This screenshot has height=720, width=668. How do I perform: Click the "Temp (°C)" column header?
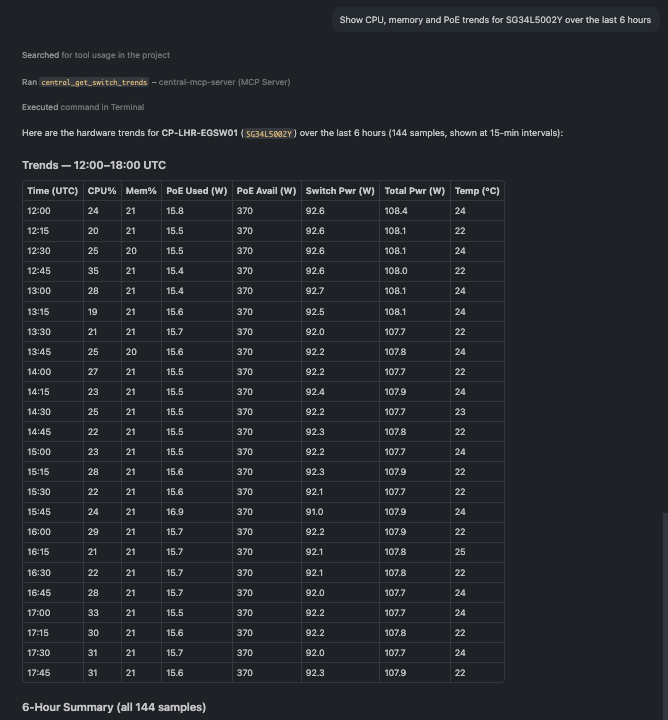477,191
